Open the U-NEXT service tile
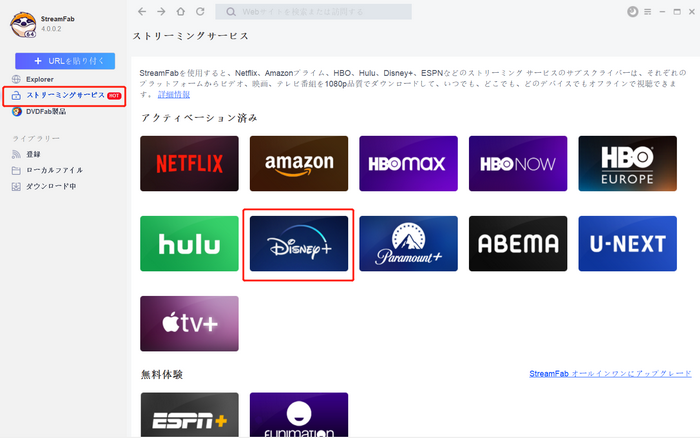Screen dimensions: 700x438 [628, 244]
